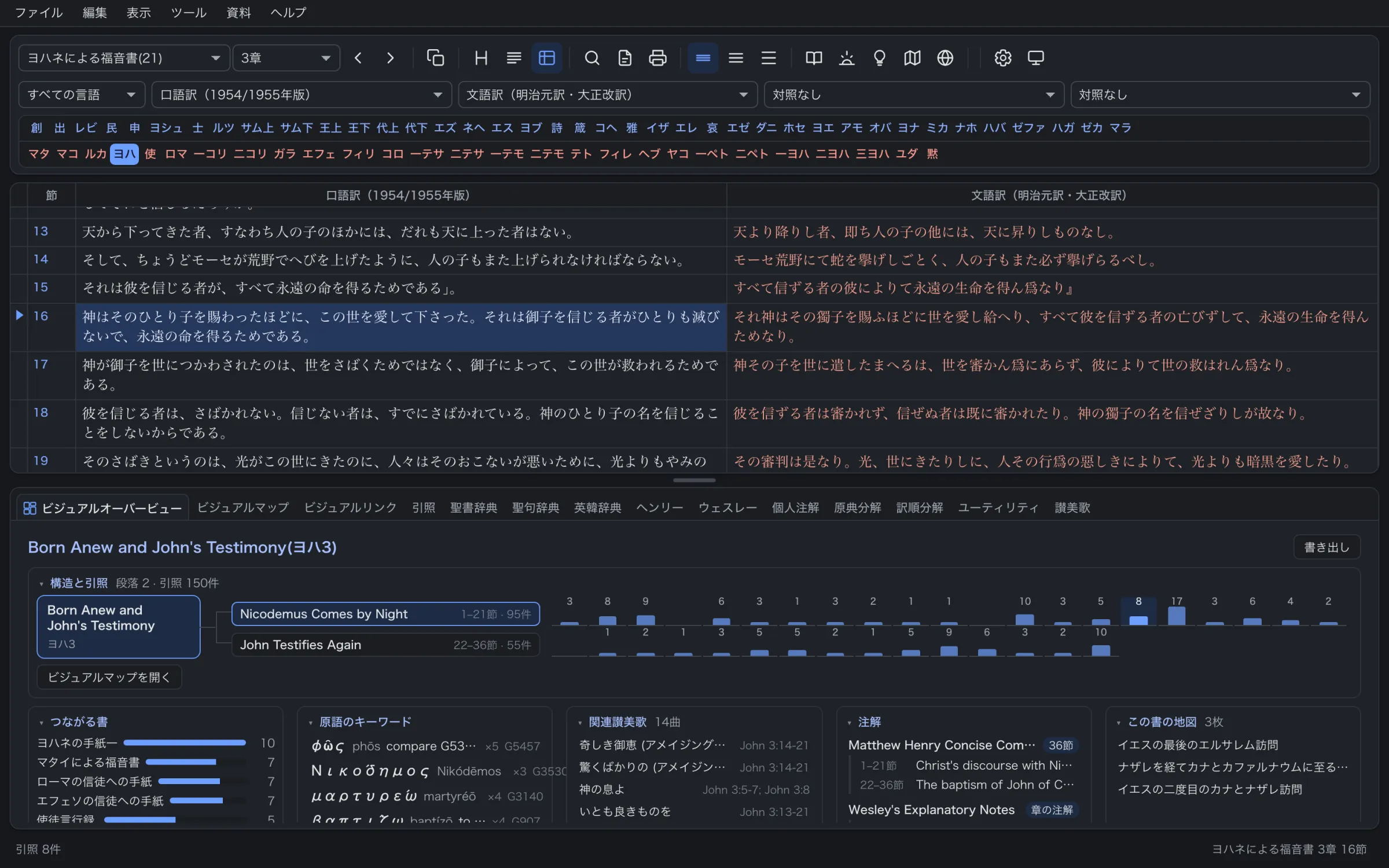
Task: Click the printer icon
Action: 657,58
